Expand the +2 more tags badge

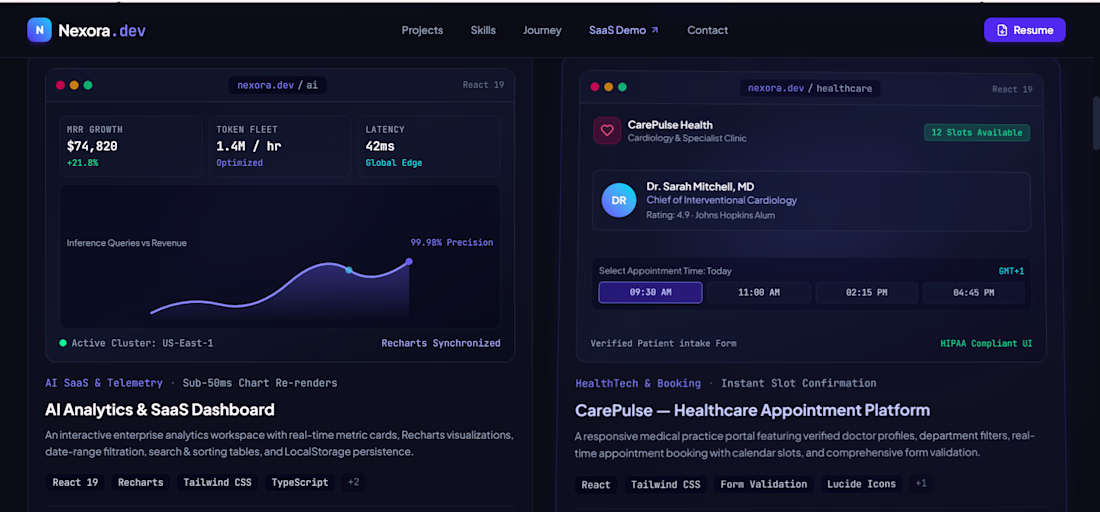coord(354,483)
